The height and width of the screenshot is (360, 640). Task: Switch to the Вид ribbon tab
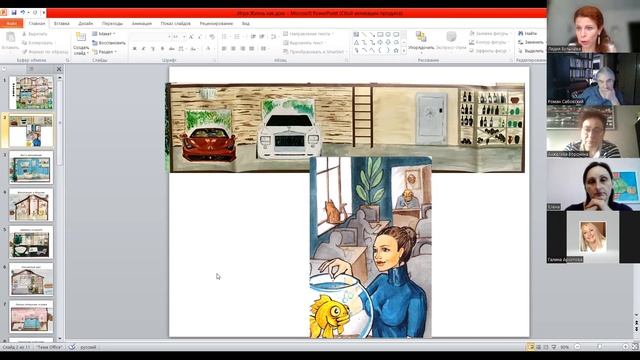point(246,23)
